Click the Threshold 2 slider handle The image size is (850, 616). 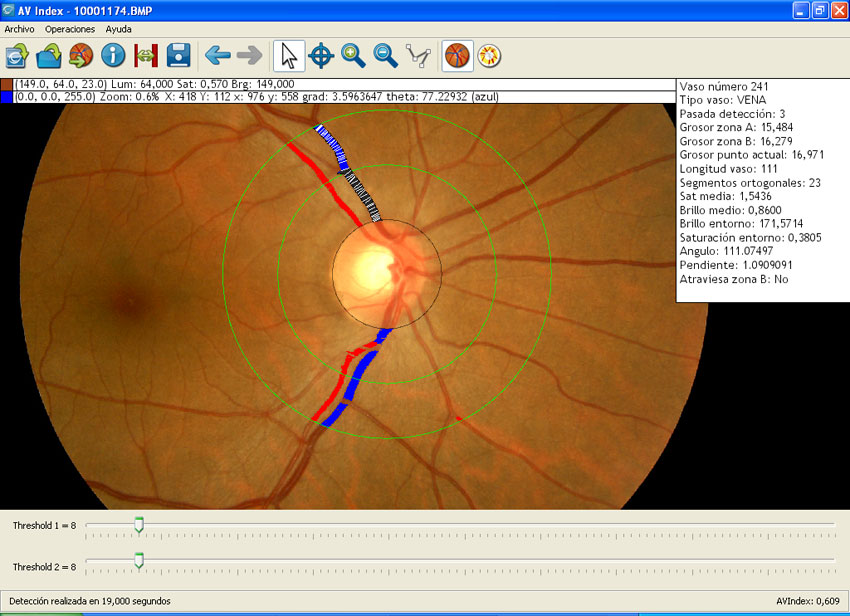point(139,561)
